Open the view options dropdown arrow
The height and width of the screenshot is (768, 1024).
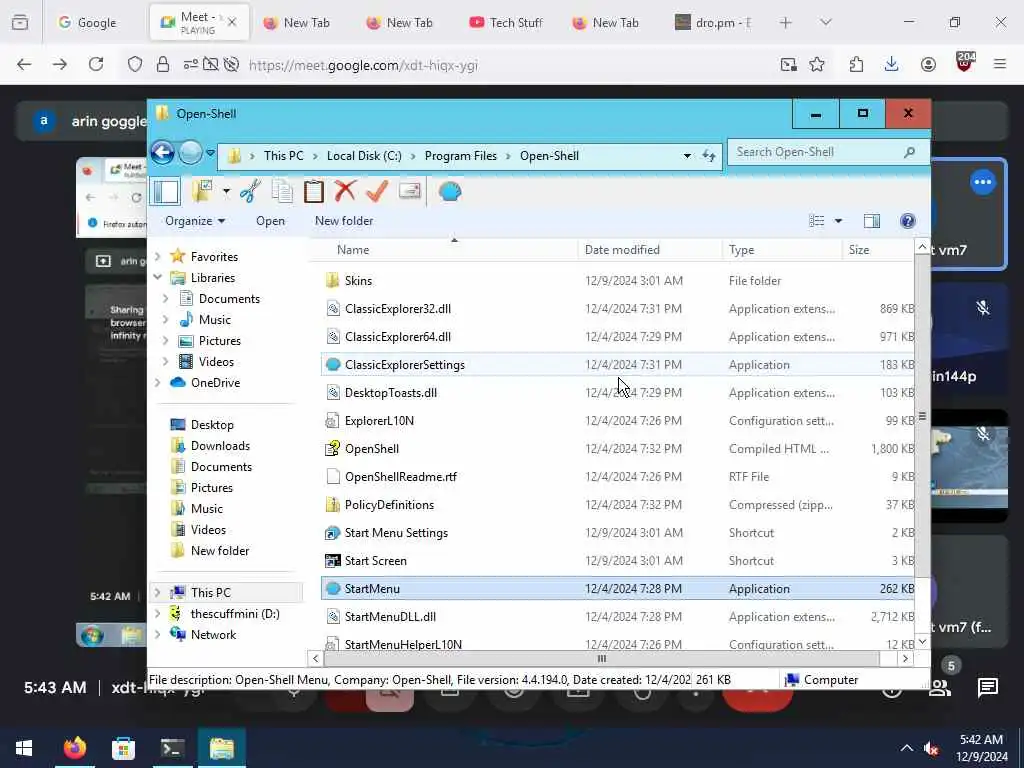pyautogui.click(x=839, y=221)
